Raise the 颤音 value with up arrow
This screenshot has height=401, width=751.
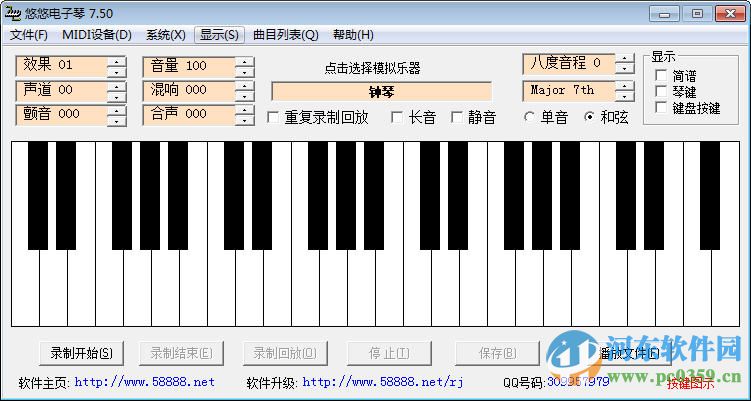pyautogui.click(x=117, y=110)
